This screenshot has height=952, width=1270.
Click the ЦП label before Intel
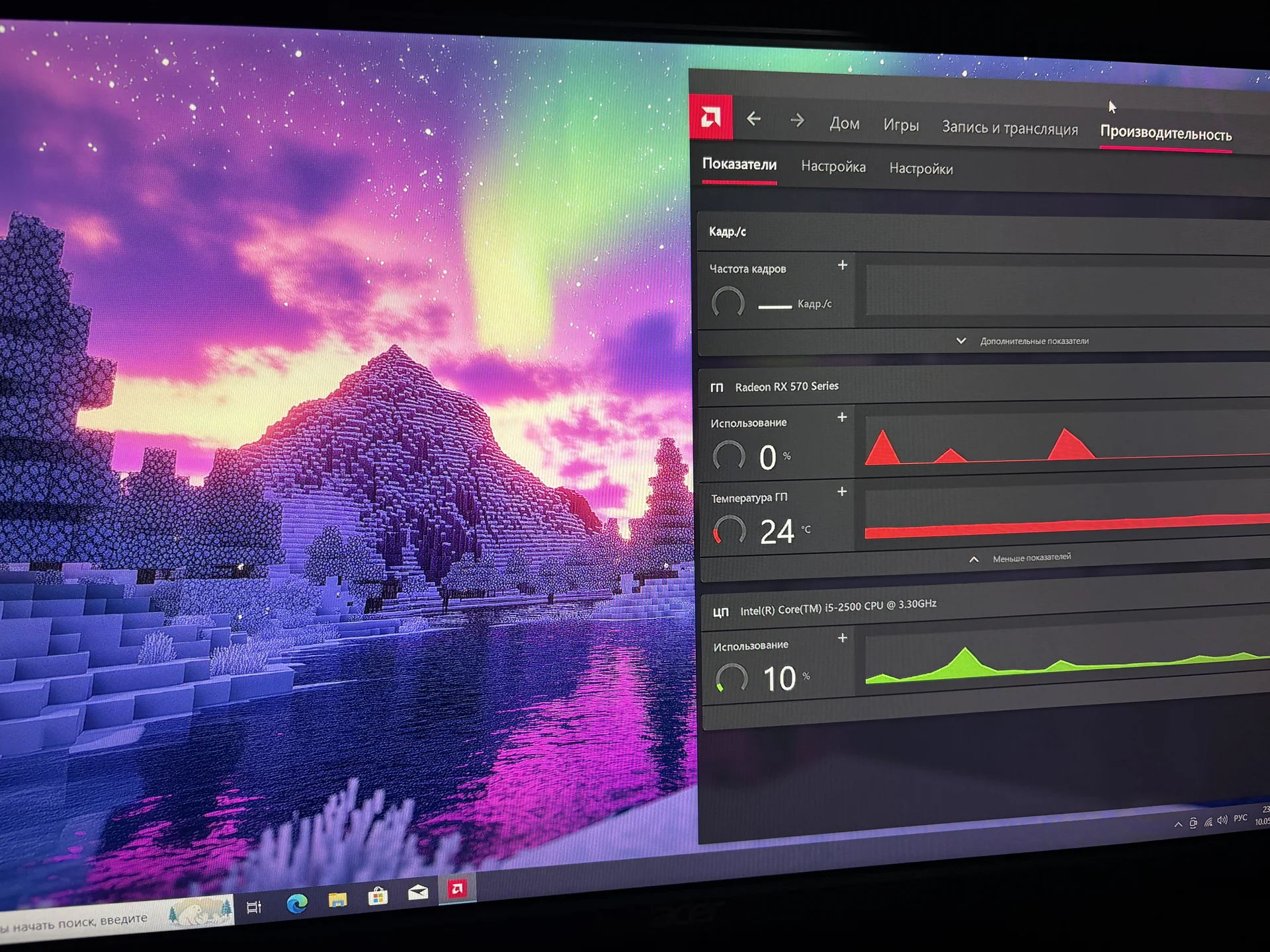[720, 612]
